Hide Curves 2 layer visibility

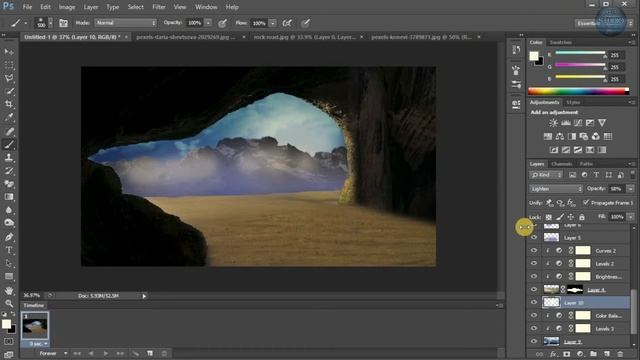point(534,250)
